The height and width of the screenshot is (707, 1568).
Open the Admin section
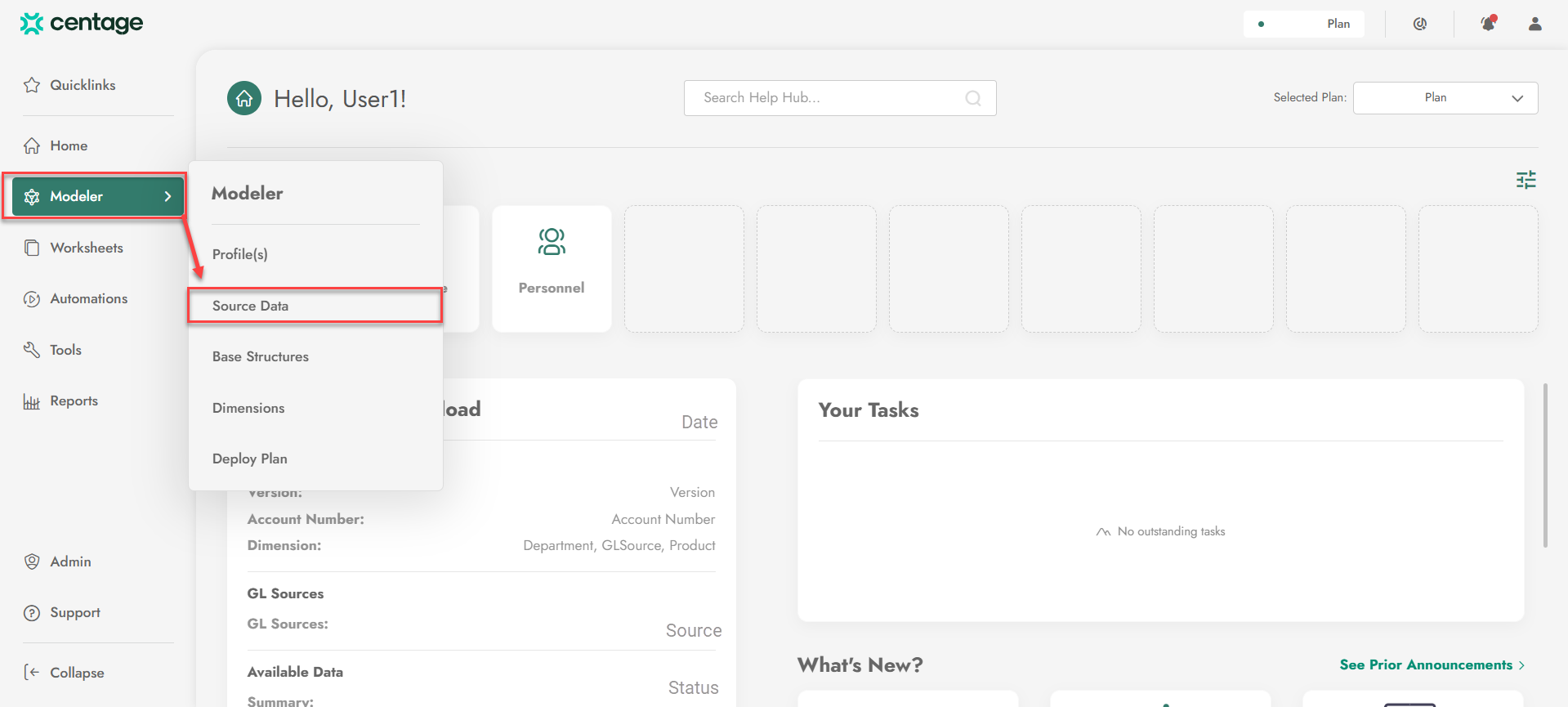coord(70,562)
